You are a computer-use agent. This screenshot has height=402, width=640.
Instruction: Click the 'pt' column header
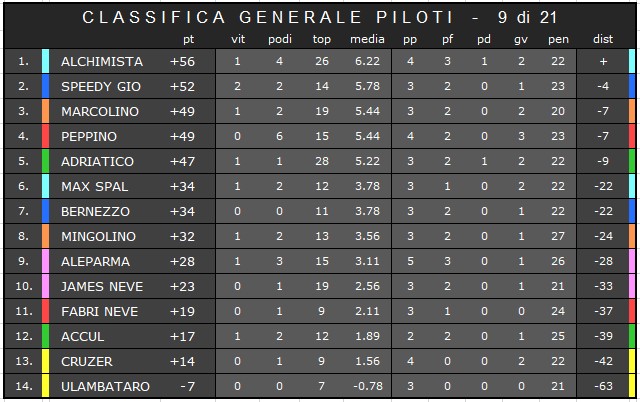tap(189, 40)
